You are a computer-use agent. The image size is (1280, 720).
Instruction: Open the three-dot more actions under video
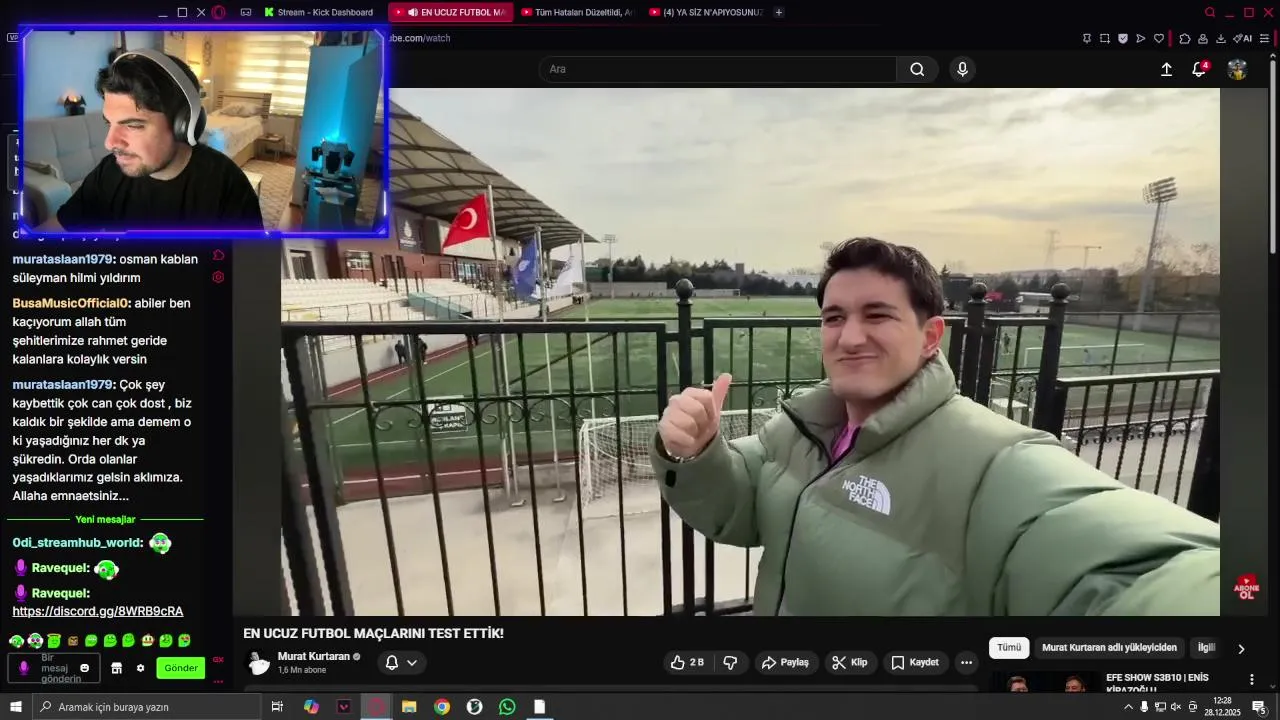click(x=966, y=662)
